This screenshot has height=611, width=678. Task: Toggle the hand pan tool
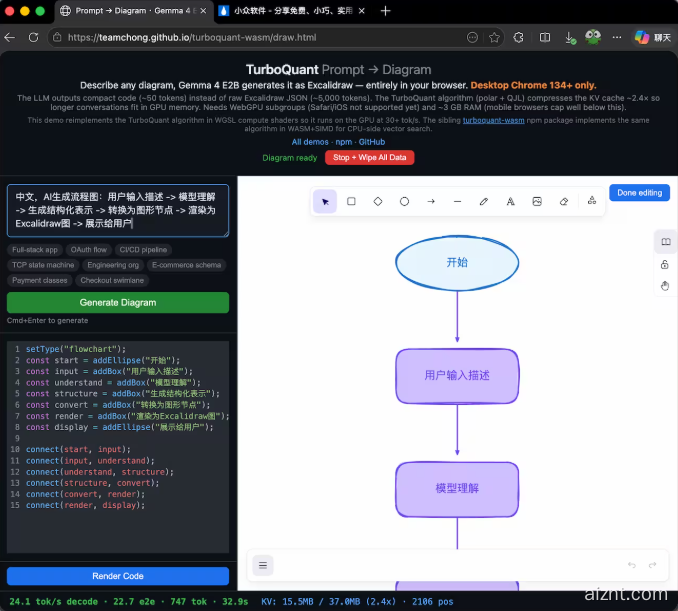click(x=665, y=286)
